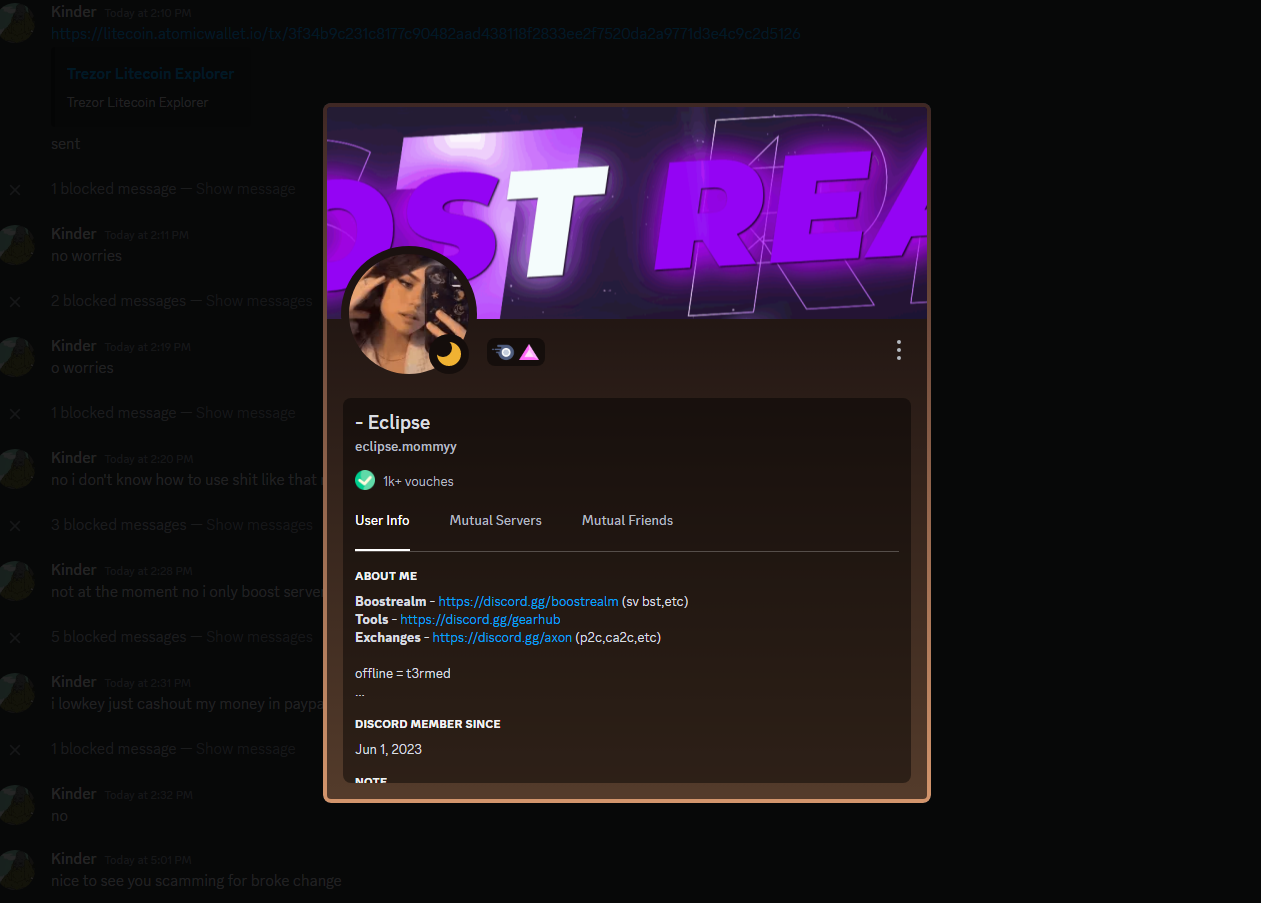Click the green checkmark status emoji
Viewport: 1261px width, 903px height.
click(x=365, y=480)
